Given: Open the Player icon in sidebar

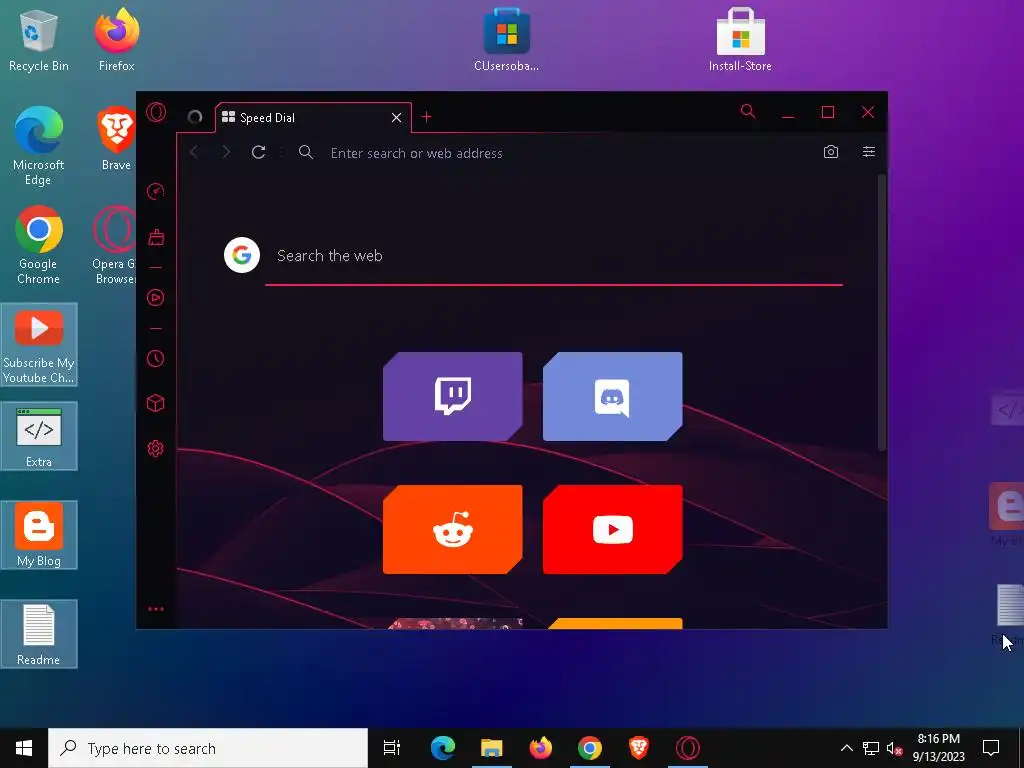Looking at the screenshot, I should pyautogui.click(x=155, y=298).
